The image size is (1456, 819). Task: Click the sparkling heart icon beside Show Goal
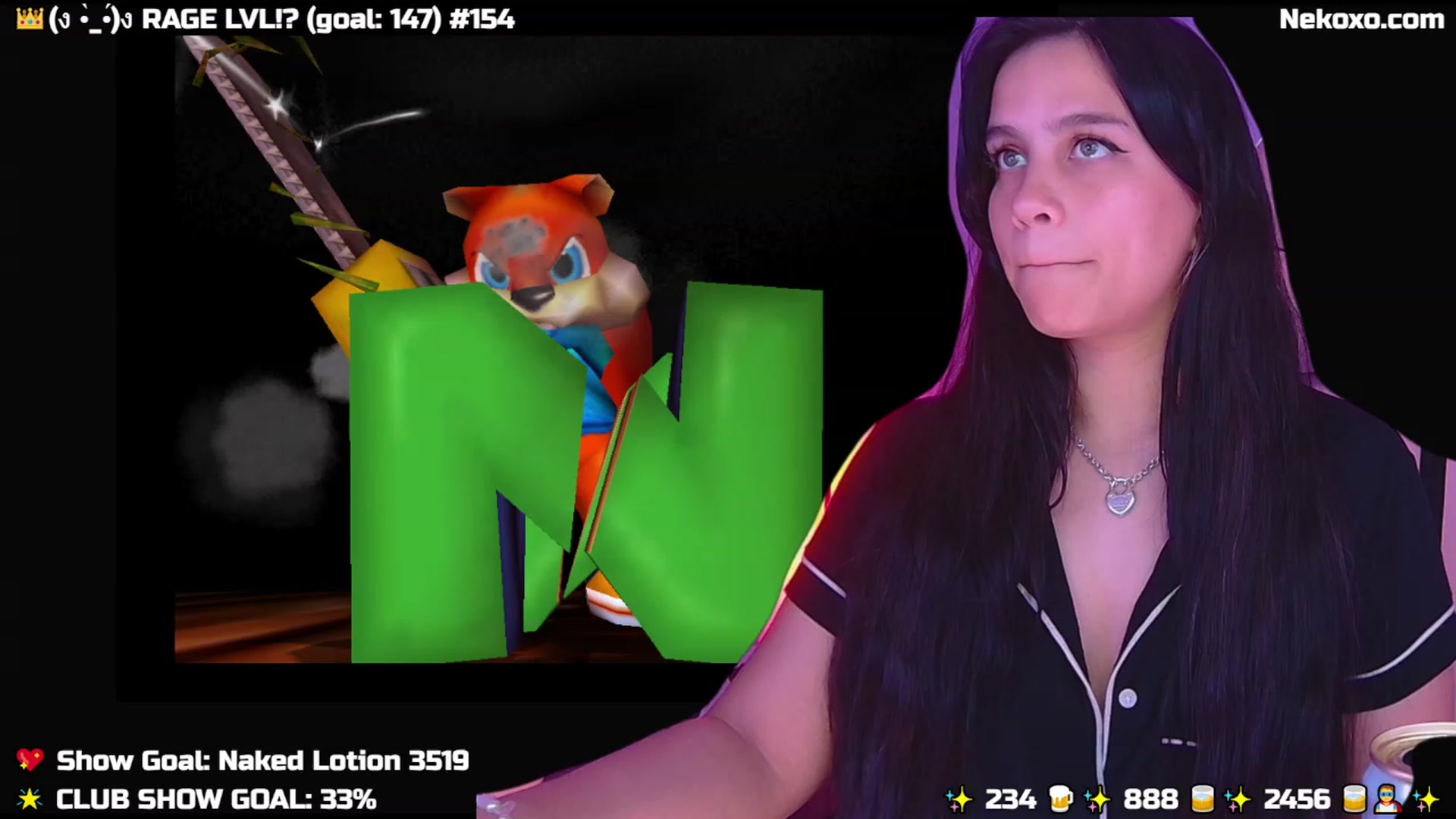tap(30, 760)
